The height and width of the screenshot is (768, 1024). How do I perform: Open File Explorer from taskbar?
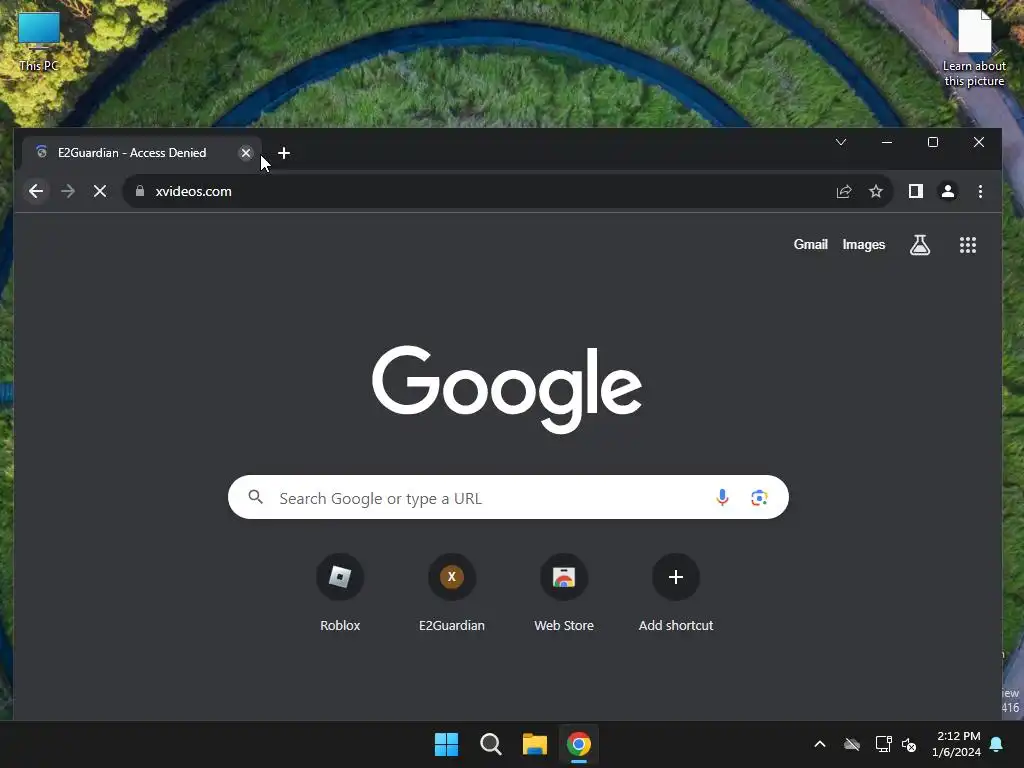click(x=534, y=744)
